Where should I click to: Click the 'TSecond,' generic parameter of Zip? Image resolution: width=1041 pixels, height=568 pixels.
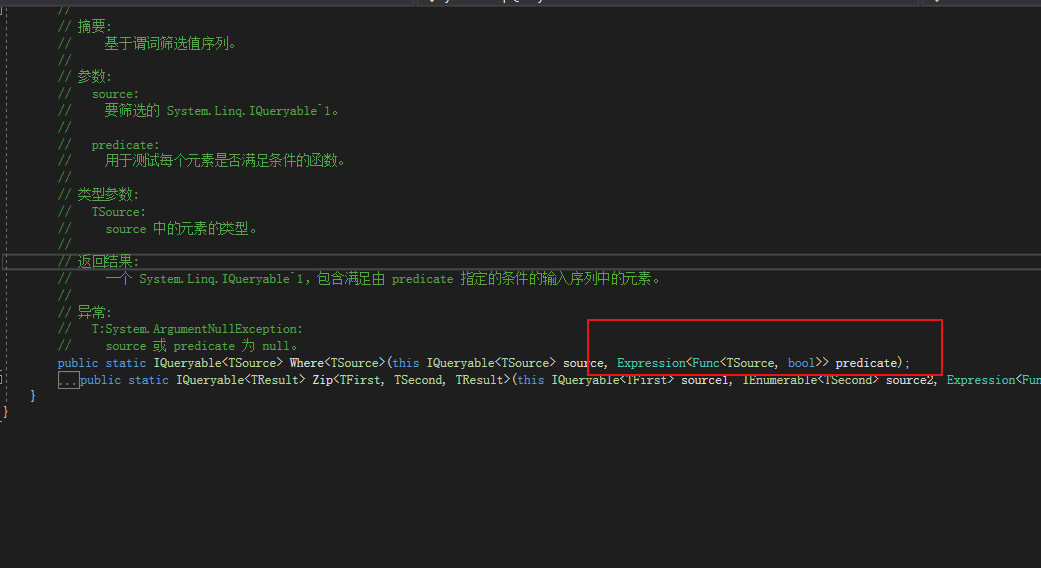pos(420,380)
